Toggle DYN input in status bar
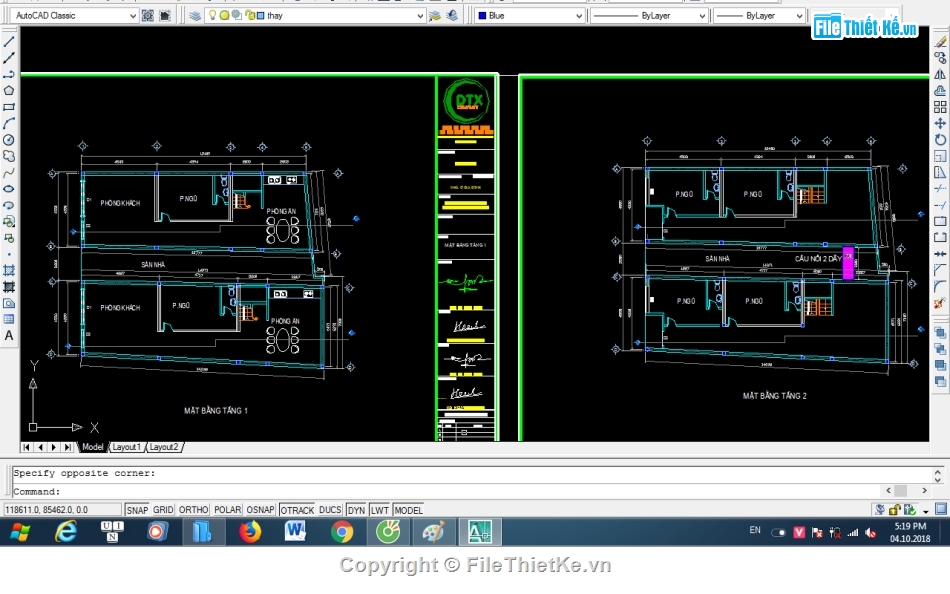Image resolution: width=950 pixels, height=594 pixels. (x=356, y=510)
